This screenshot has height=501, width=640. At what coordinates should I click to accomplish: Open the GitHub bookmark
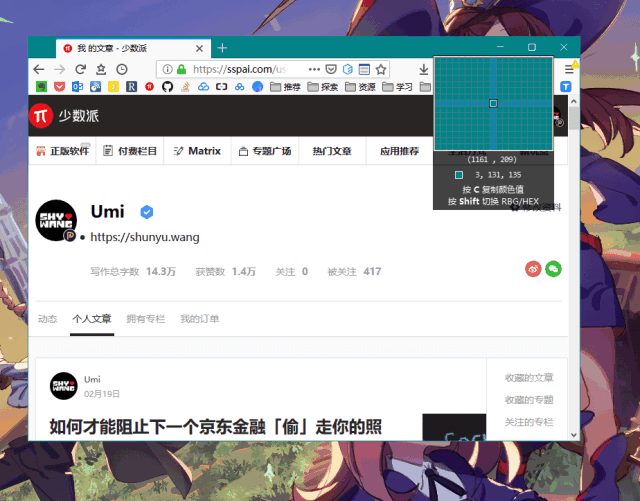(x=167, y=87)
